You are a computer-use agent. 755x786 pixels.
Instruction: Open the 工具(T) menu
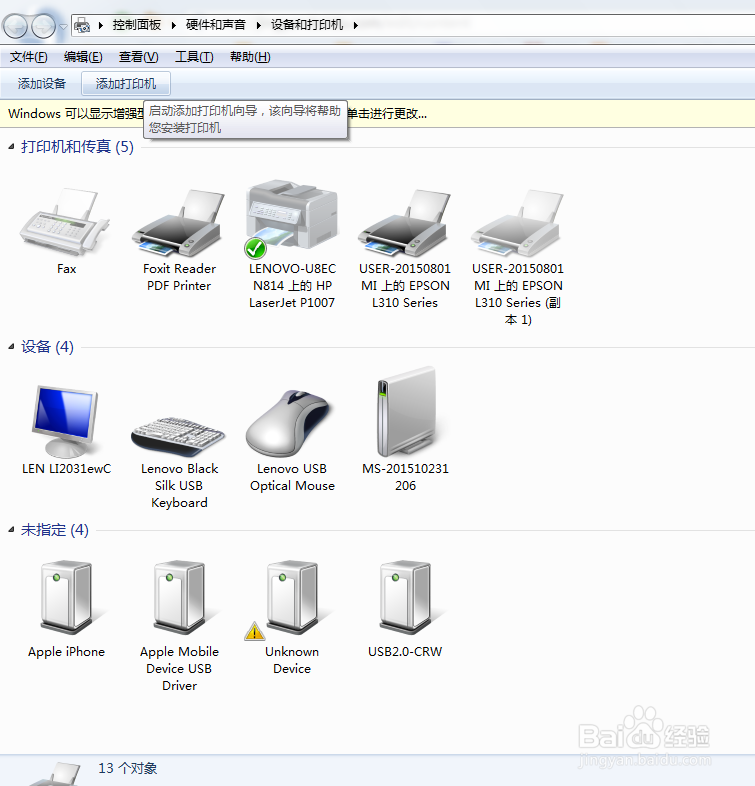pyautogui.click(x=194, y=57)
